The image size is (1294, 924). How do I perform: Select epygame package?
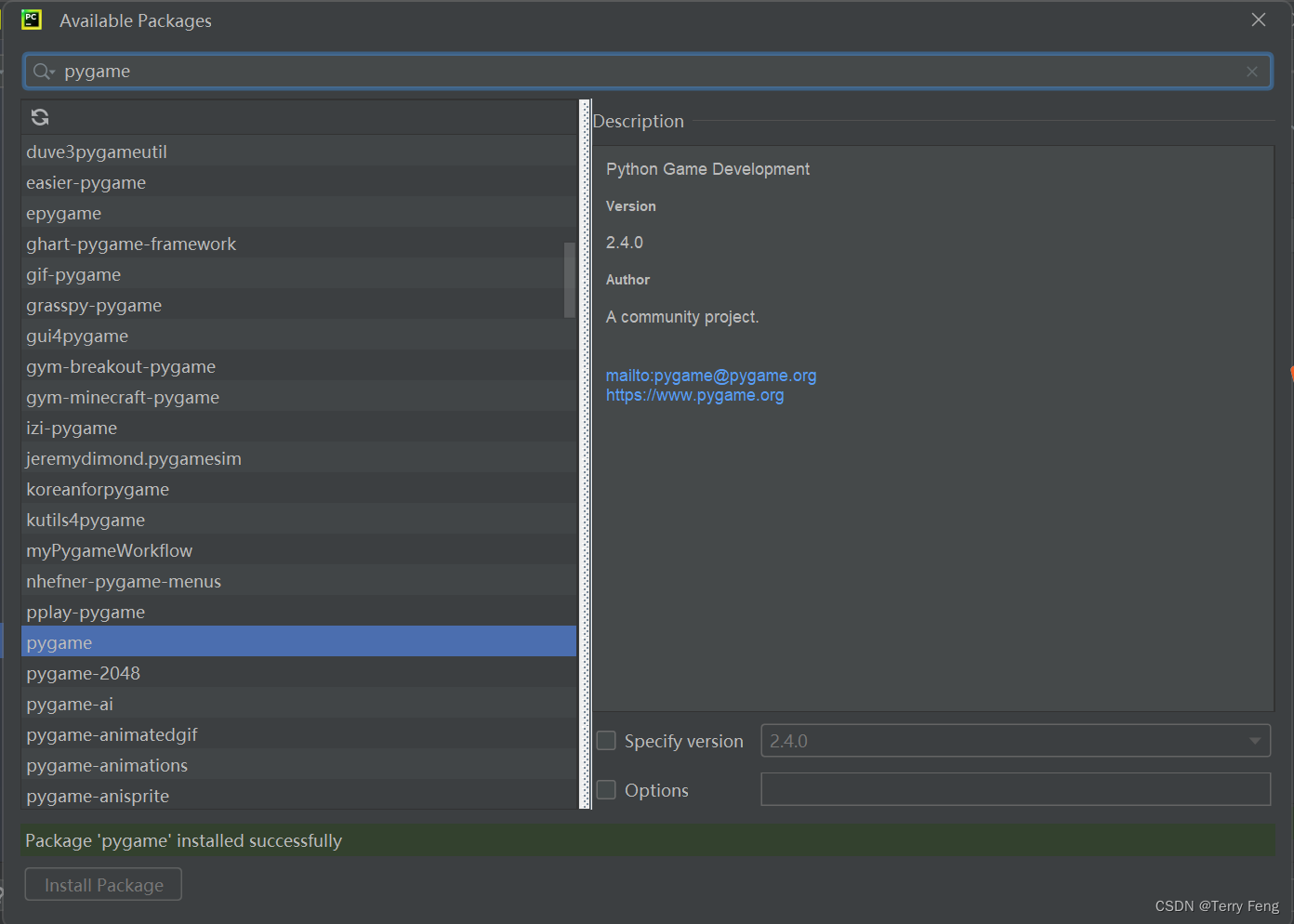(298, 213)
